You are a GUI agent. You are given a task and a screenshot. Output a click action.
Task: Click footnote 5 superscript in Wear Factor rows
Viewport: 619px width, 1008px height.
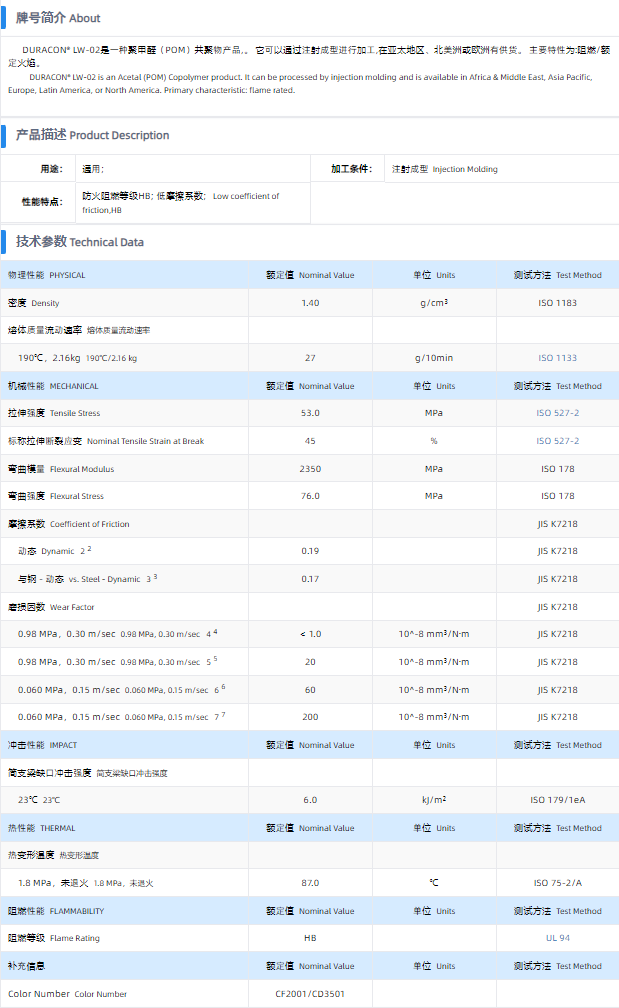[x=215, y=660]
